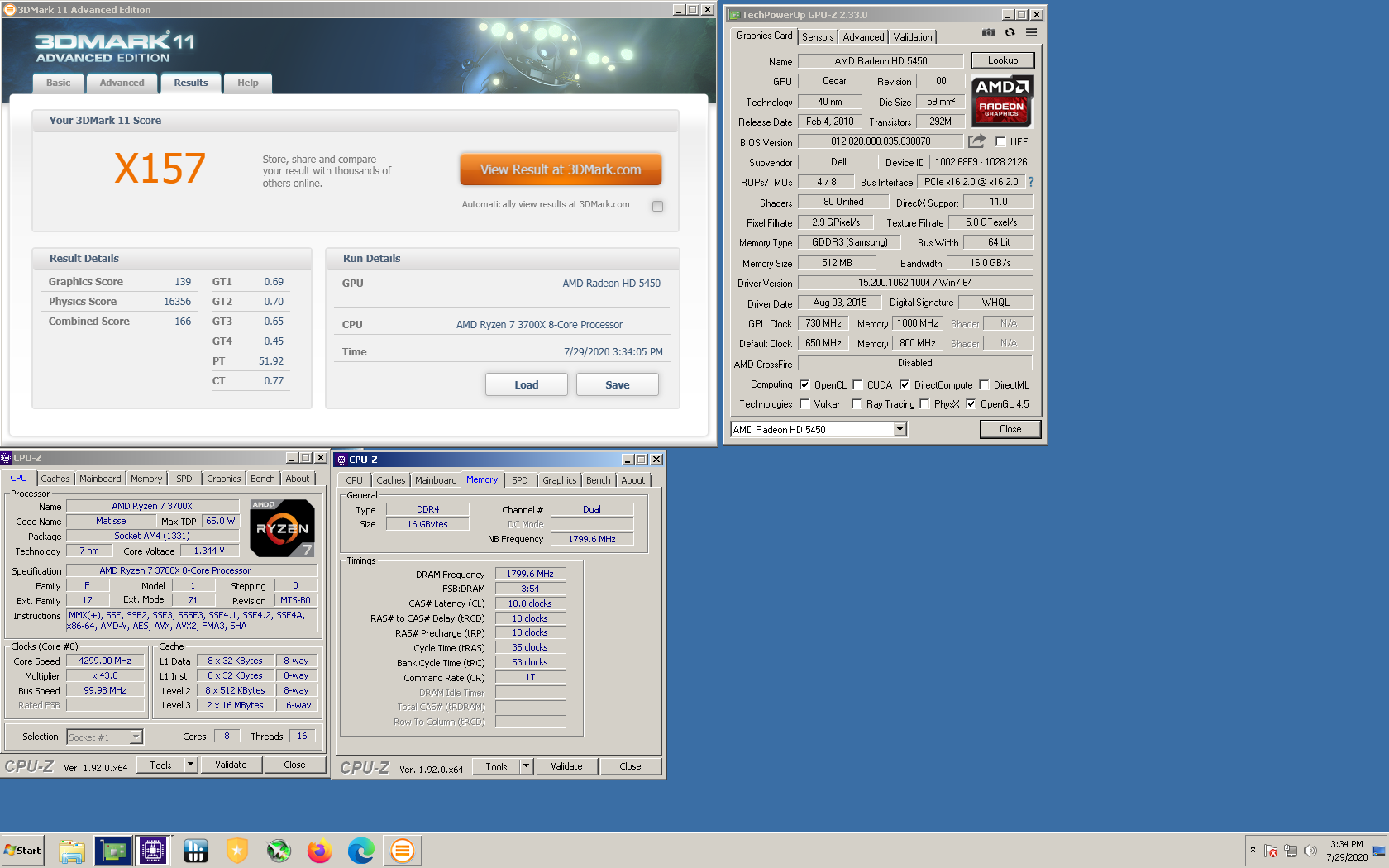Click View Result at 3DMark.com button
The width and height of the screenshot is (1389, 868).
[561, 169]
